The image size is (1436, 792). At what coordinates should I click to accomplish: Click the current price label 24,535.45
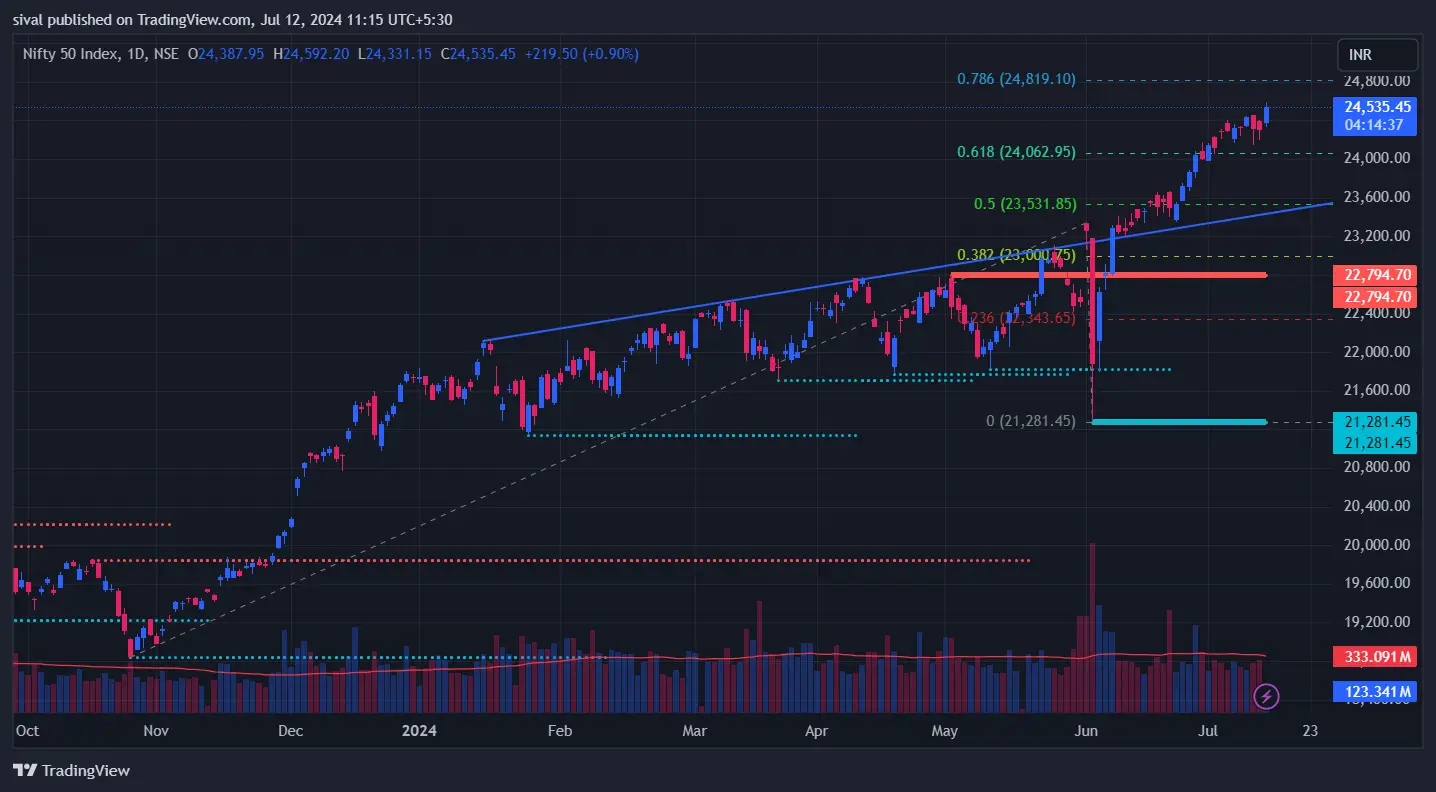pos(1376,107)
